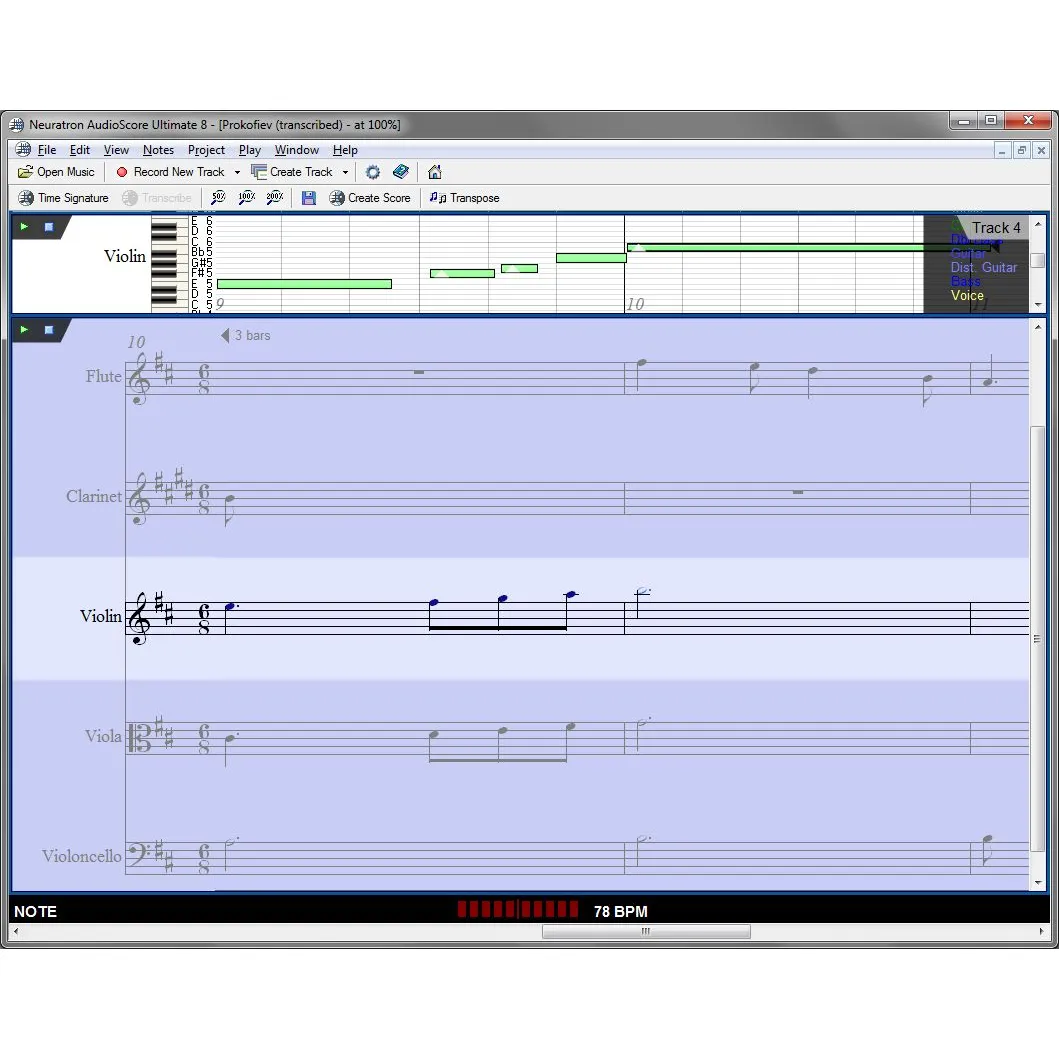Click the 3 bars back arrow
This screenshot has height=1059, width=1059.
point(225,335)
